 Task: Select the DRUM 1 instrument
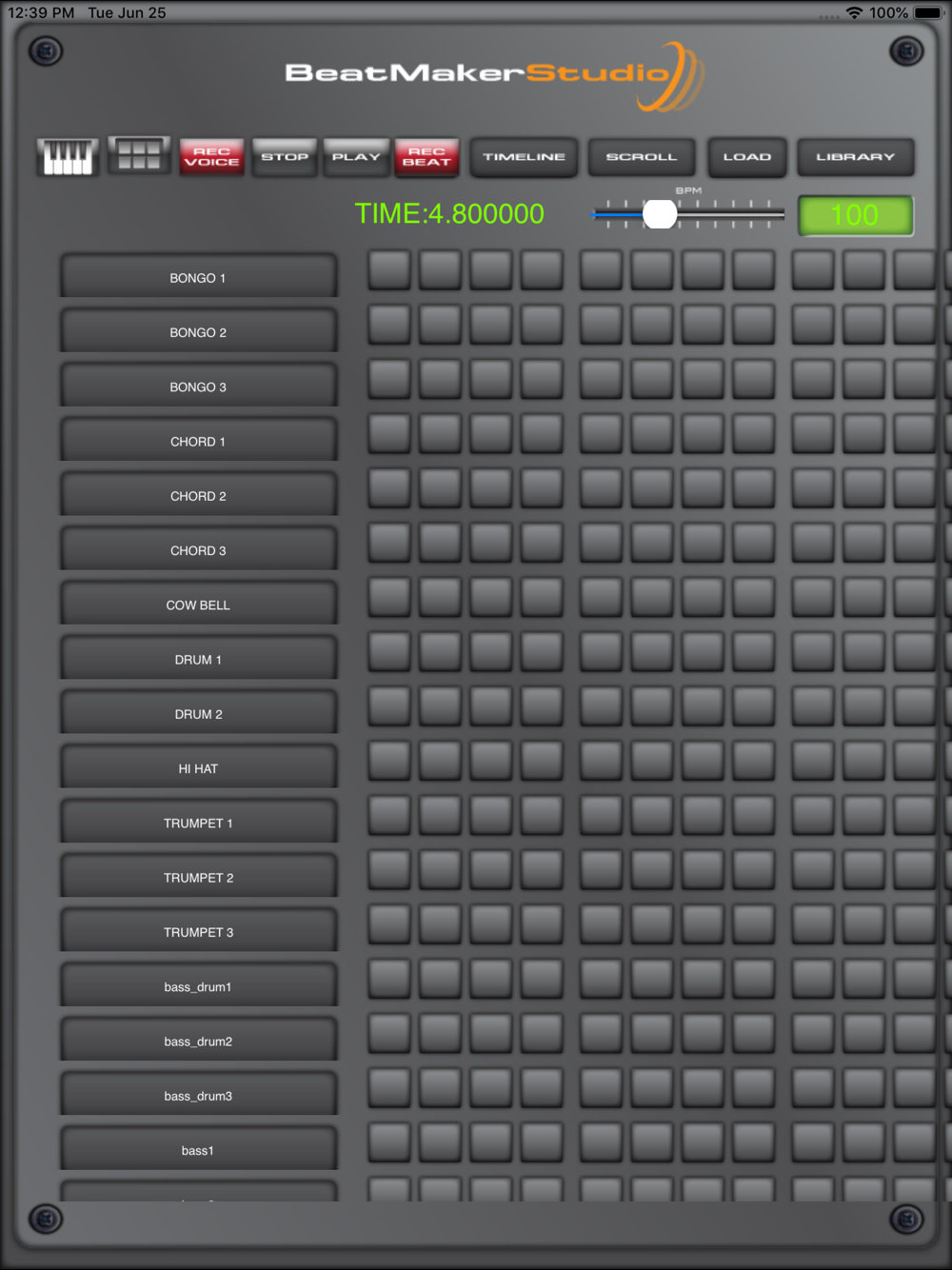[x=198, y=659]
